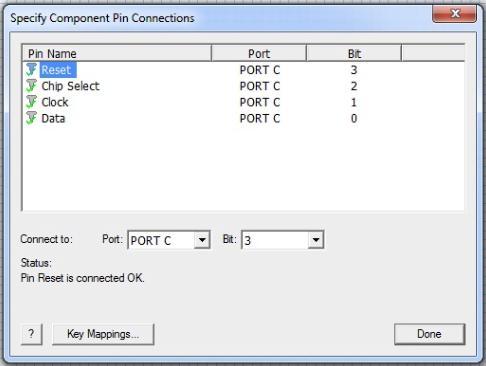This screenshot has height=366, width=486.
Task: Click the Done button
Action: (429, 334)
